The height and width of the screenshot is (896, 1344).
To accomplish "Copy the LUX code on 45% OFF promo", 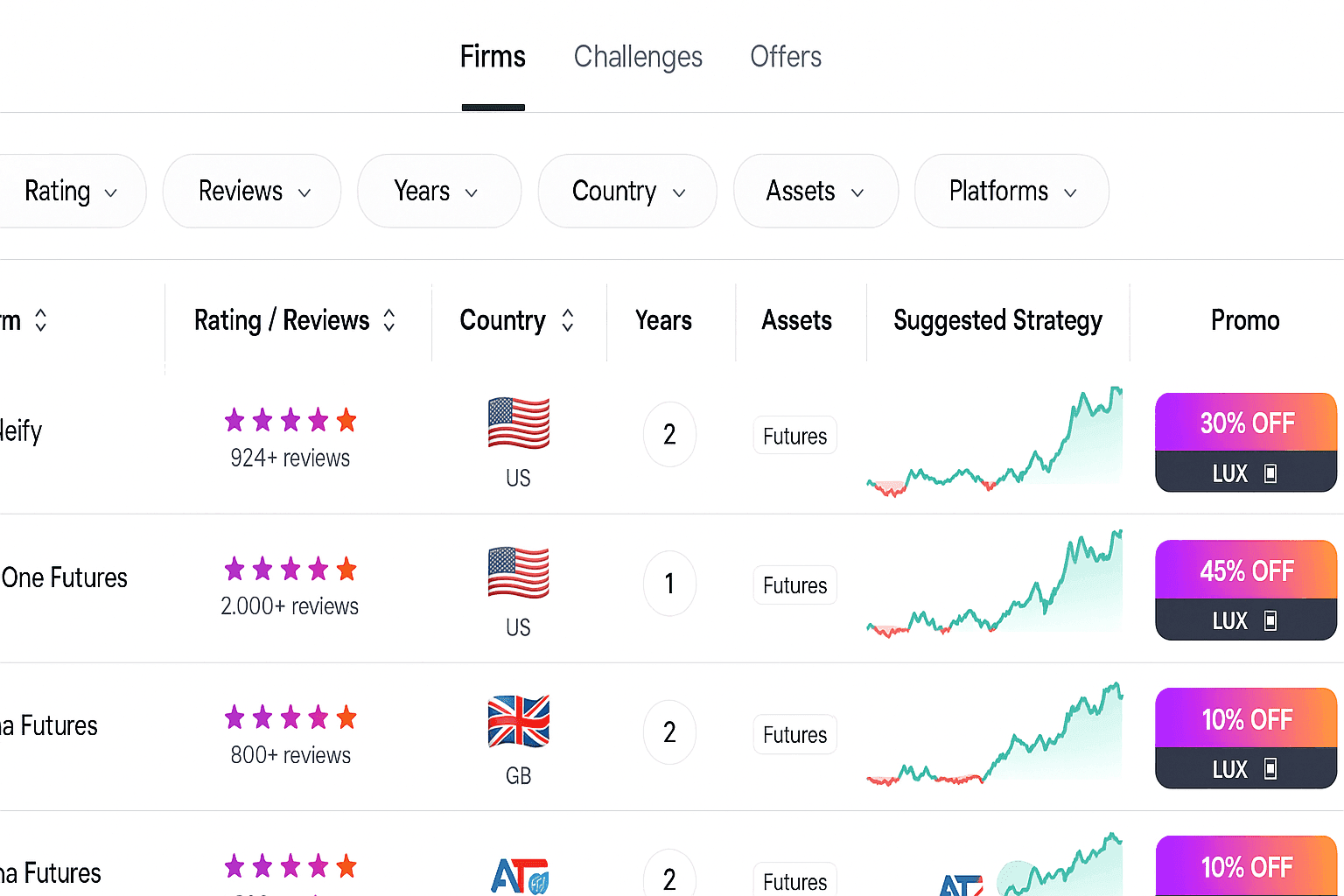I will [1270, 620].
